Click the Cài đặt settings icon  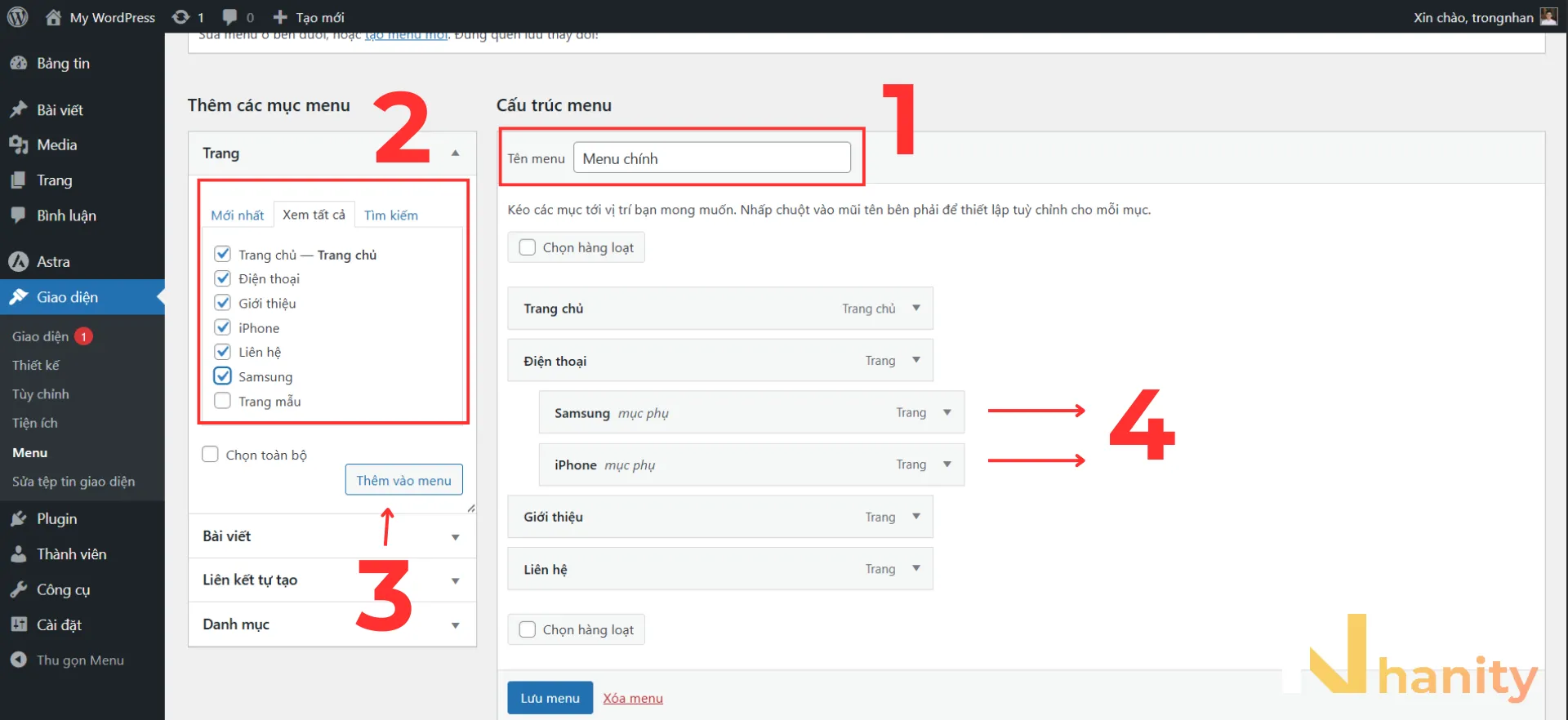click(19, 624)
